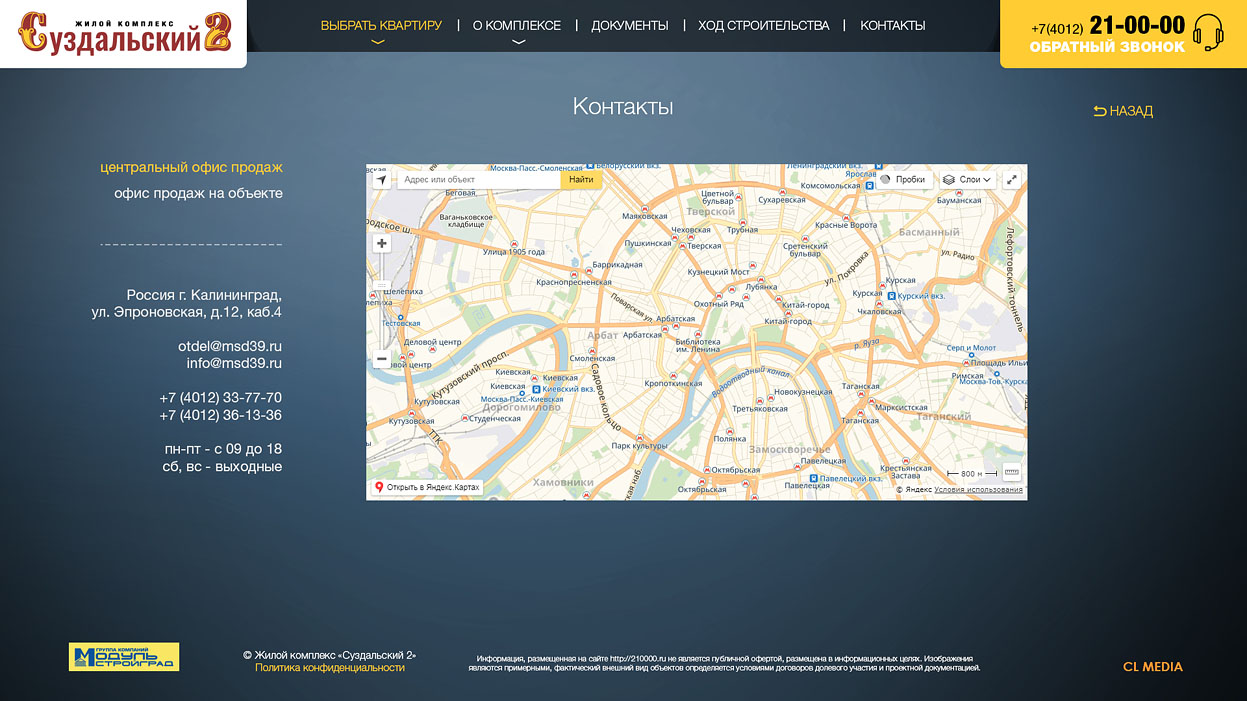Viewport: 1247px width, 701px height.
Task: Select центральный офис продаж tab
Action: pos(191,167)
